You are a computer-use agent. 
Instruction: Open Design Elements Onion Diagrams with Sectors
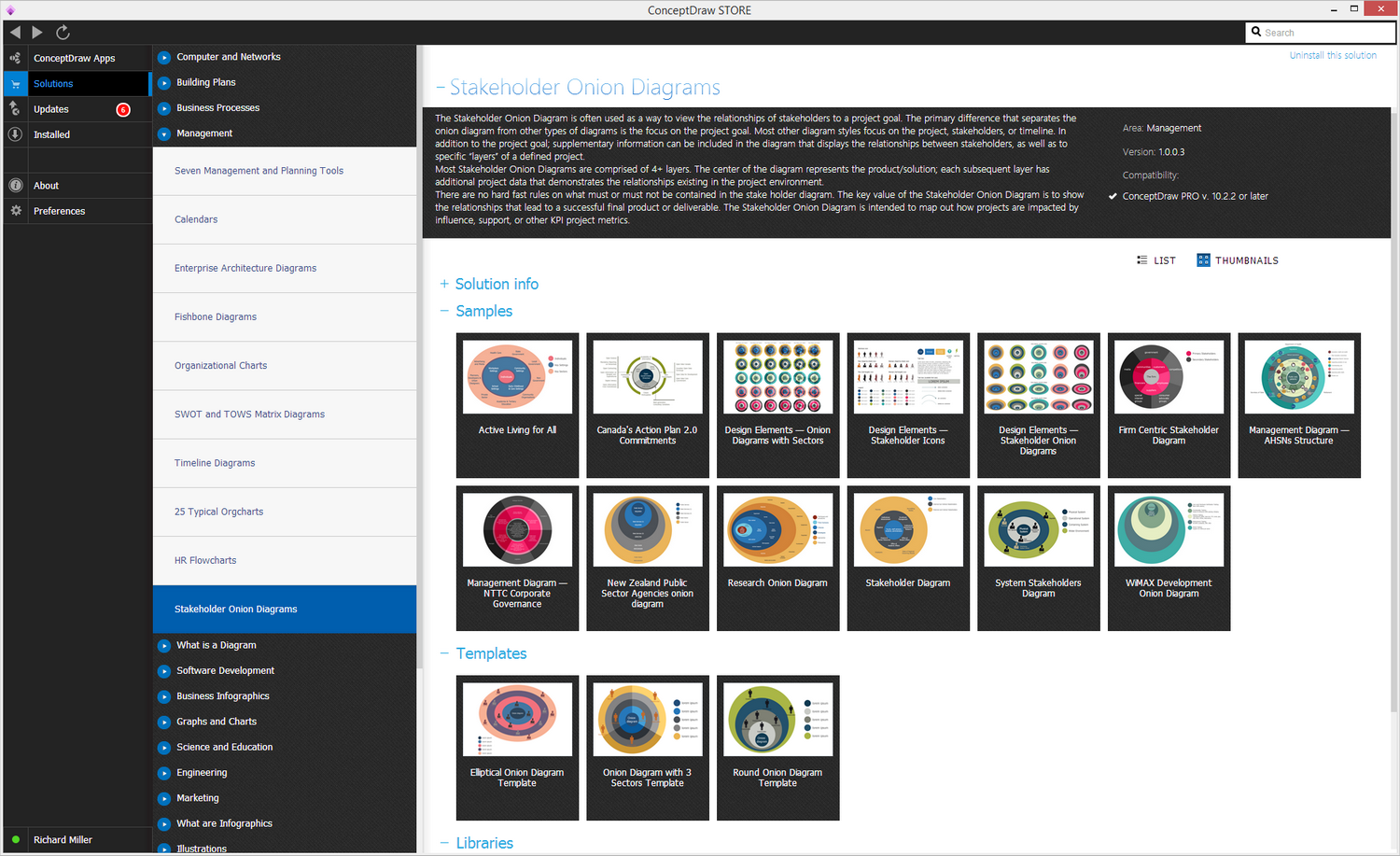[x=778, y=405]
